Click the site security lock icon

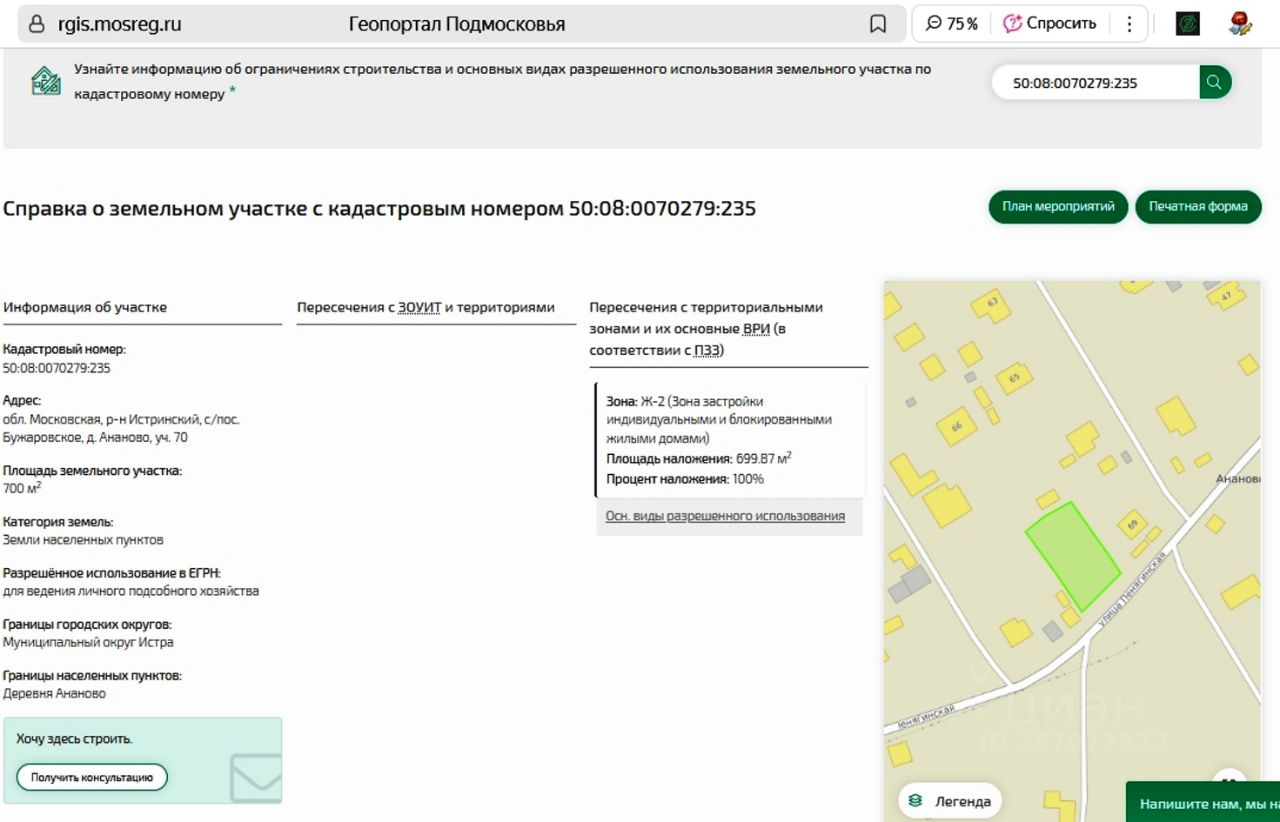point(37,24)
